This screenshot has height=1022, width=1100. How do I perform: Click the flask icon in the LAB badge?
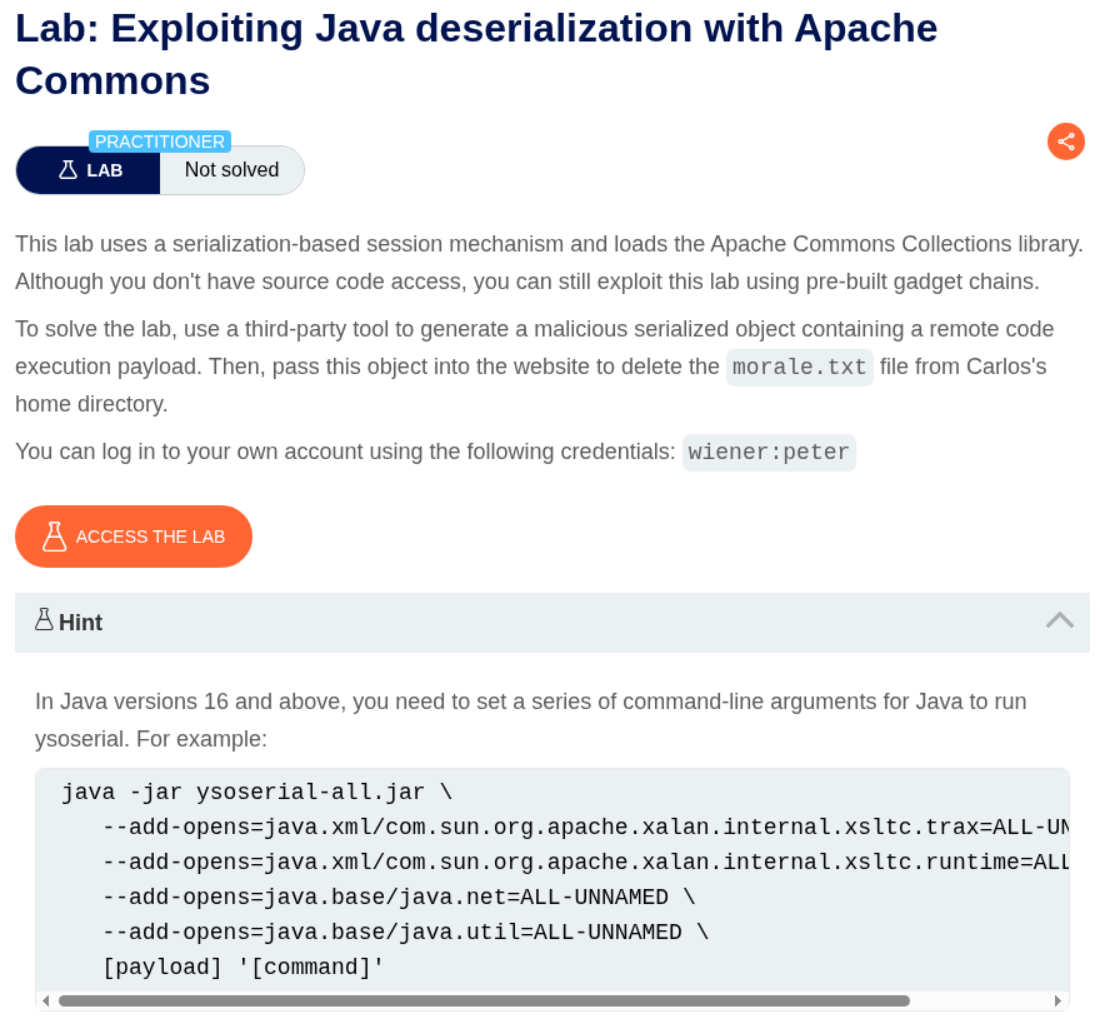[68, 170]
